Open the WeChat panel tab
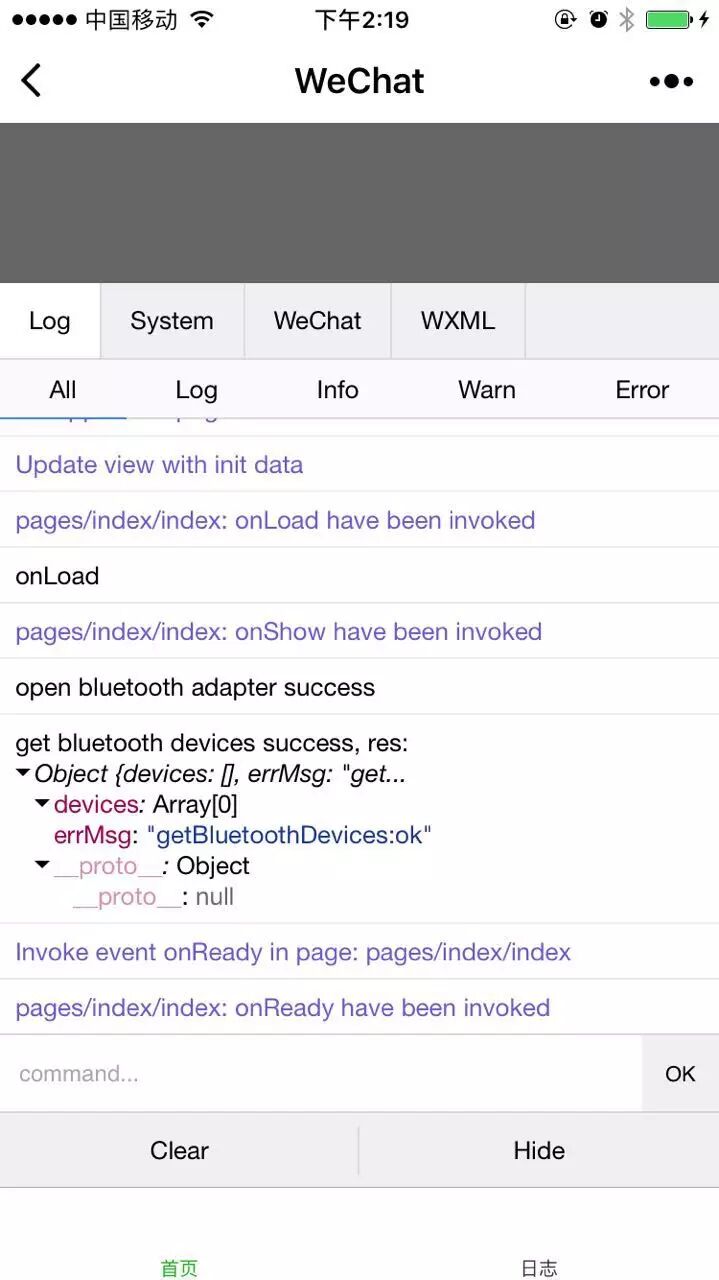The image size is (719, 1280). 318,321
